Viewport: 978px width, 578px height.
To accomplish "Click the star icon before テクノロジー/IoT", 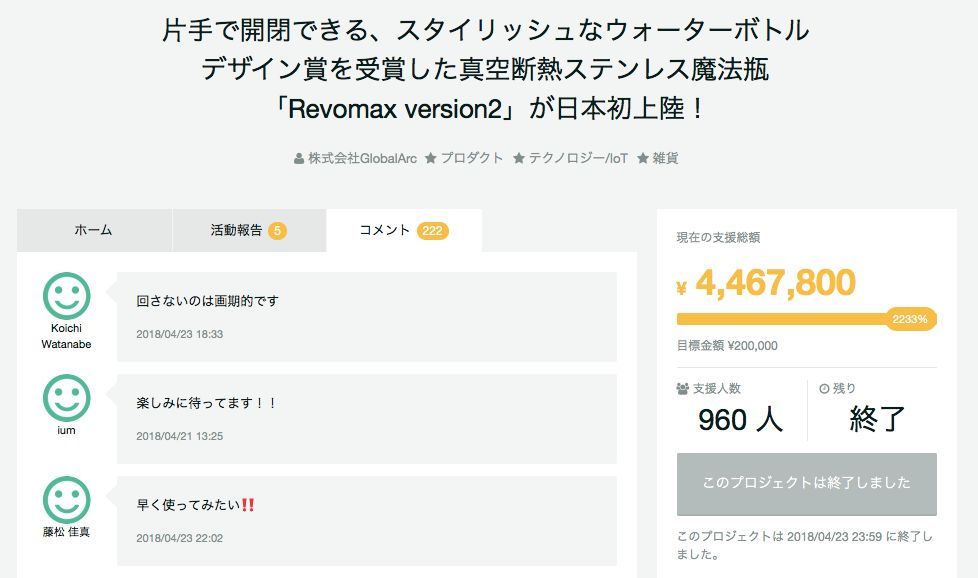I will [518, 158].
